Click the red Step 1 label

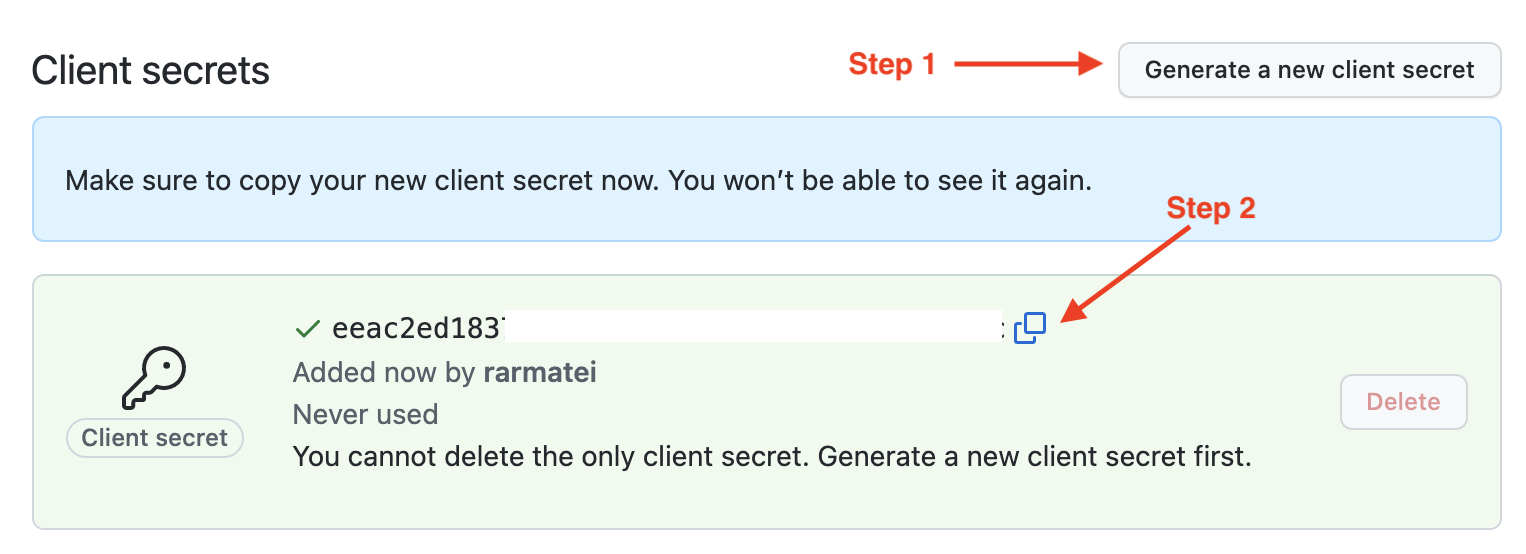coord(892,65)
